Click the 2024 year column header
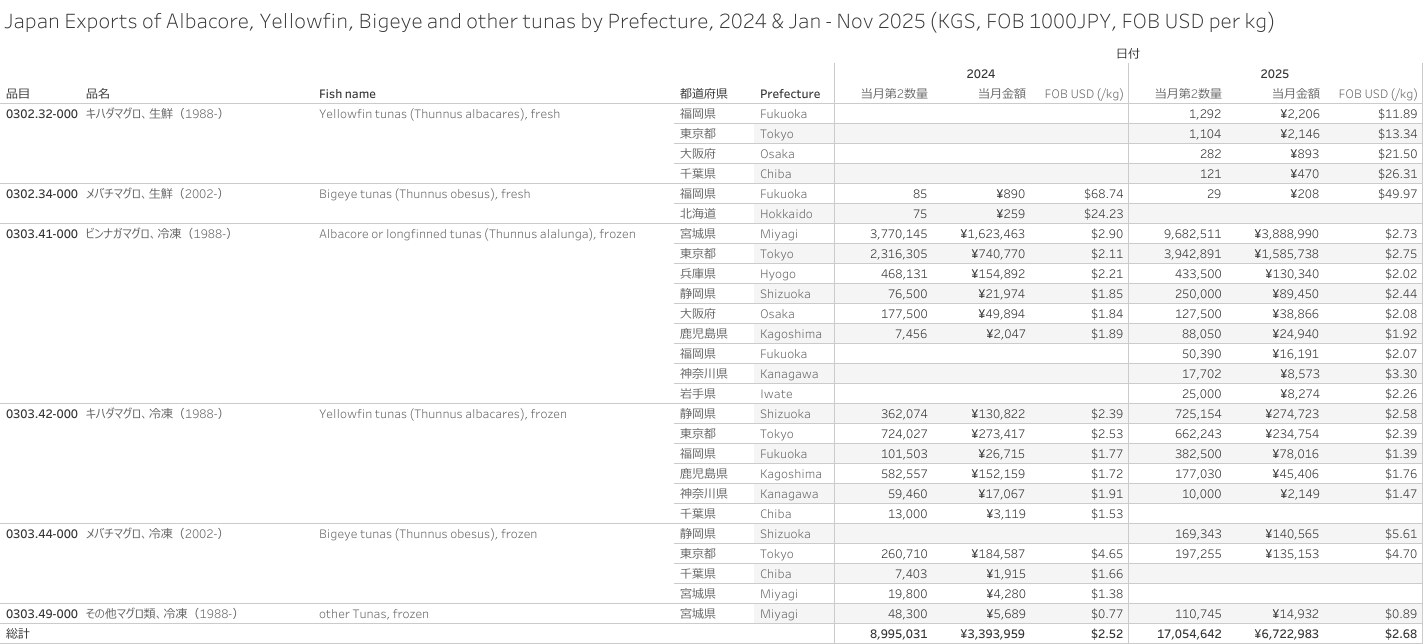 [x=980, y=73]
